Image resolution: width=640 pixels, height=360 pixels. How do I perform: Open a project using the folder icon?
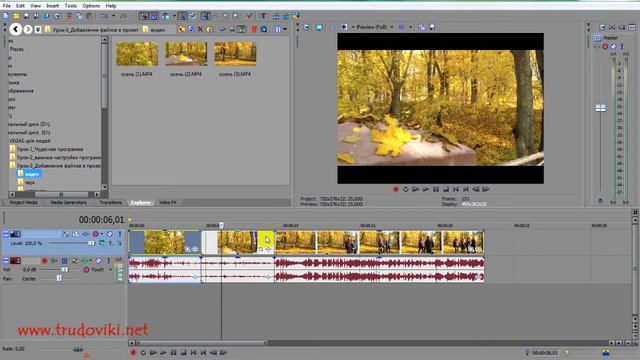16,16
